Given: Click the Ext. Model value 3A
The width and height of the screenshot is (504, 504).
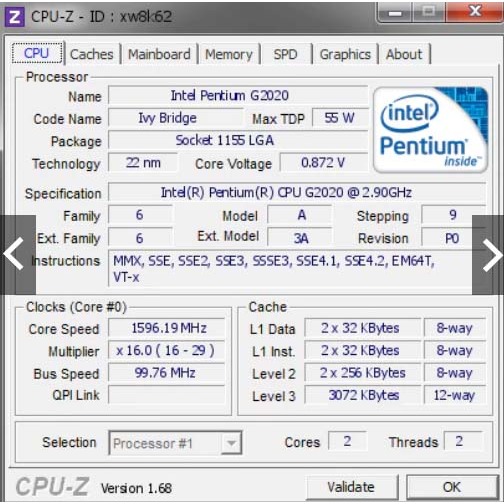Looking at the screenshot, I should 300,238.
